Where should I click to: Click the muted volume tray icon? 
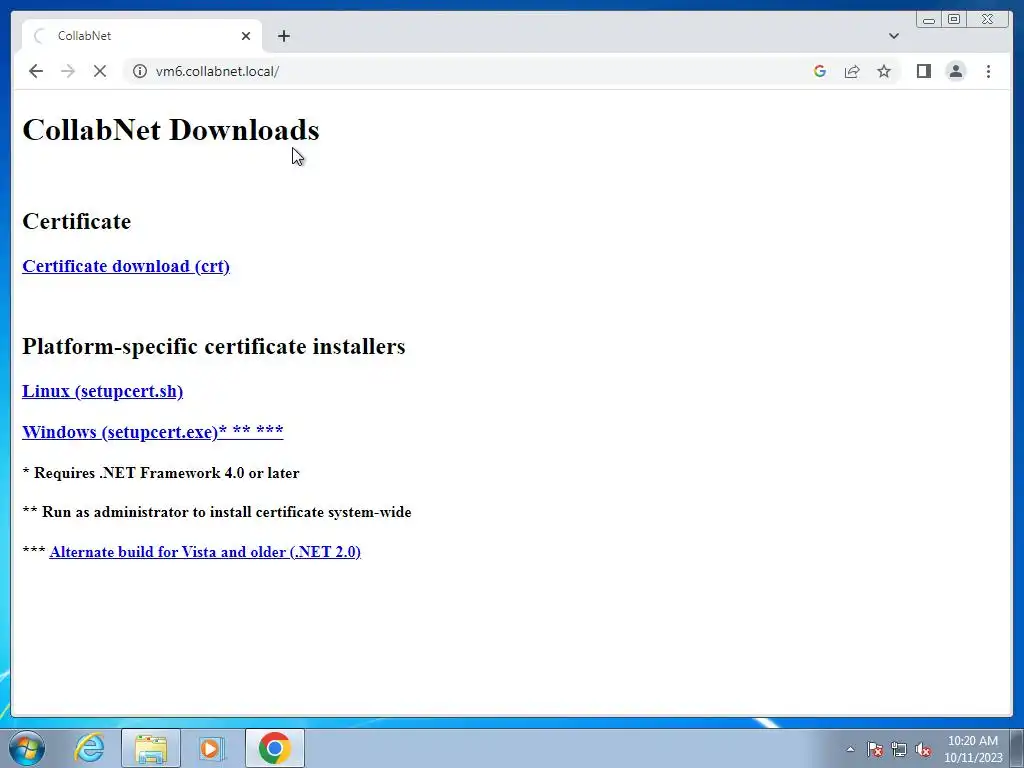click(923, 749)
